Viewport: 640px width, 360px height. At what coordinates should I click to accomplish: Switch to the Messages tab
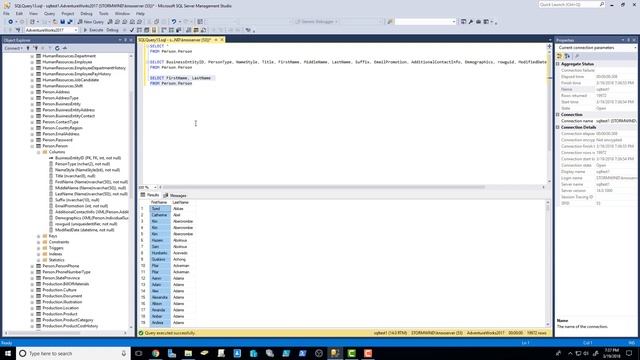[175, 196]
